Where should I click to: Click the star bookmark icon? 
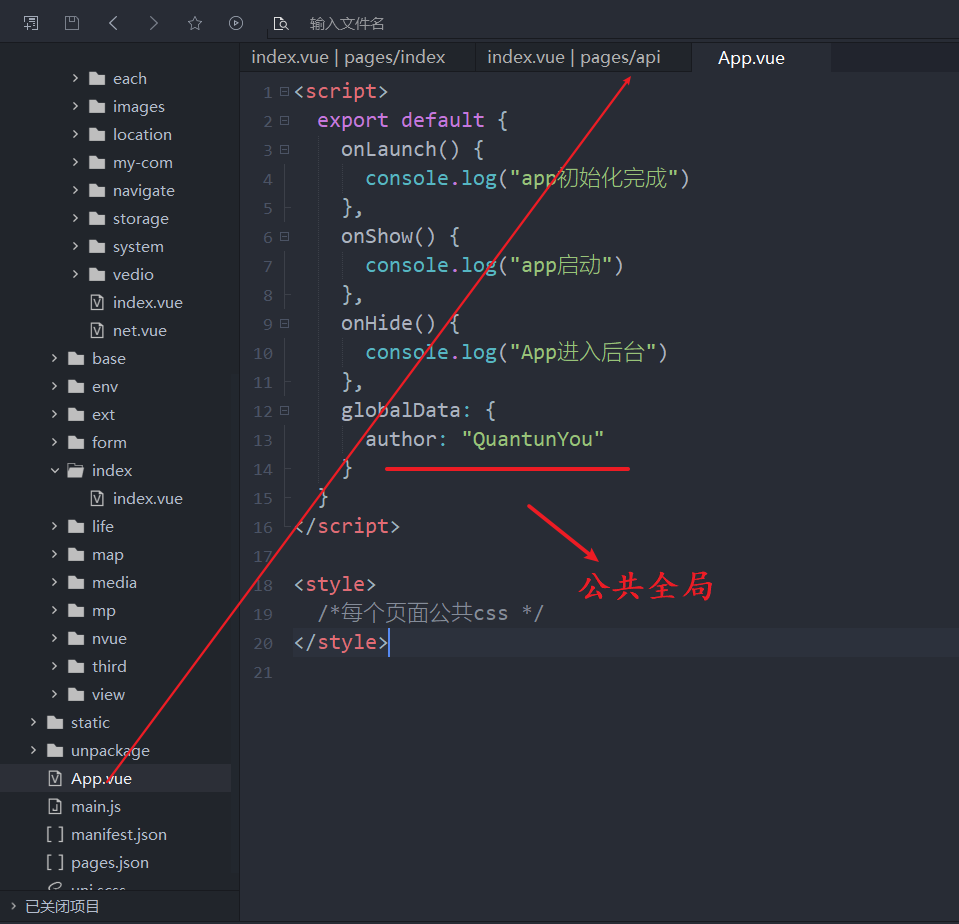click(194, 23)
